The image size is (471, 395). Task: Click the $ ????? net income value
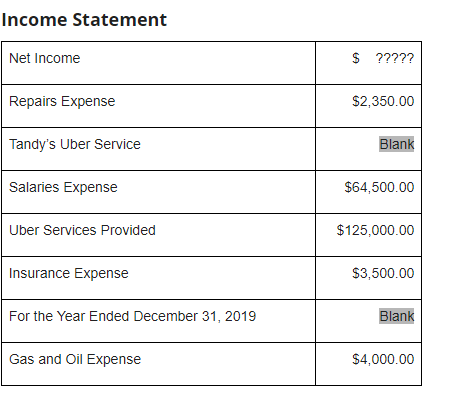[383, 58]
